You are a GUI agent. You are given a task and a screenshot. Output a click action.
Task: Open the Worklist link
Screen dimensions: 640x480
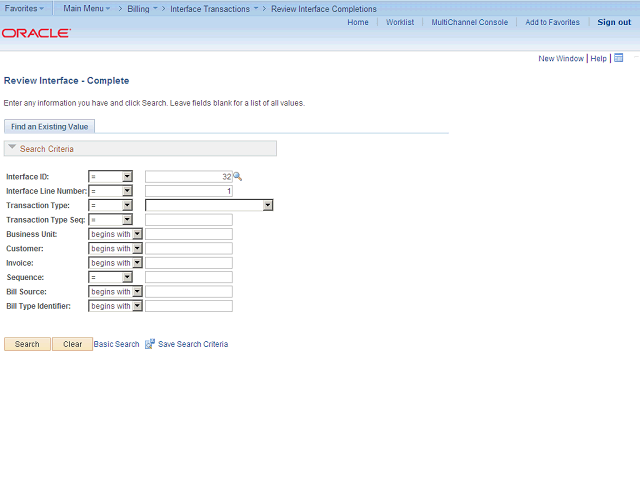[400, 22]
